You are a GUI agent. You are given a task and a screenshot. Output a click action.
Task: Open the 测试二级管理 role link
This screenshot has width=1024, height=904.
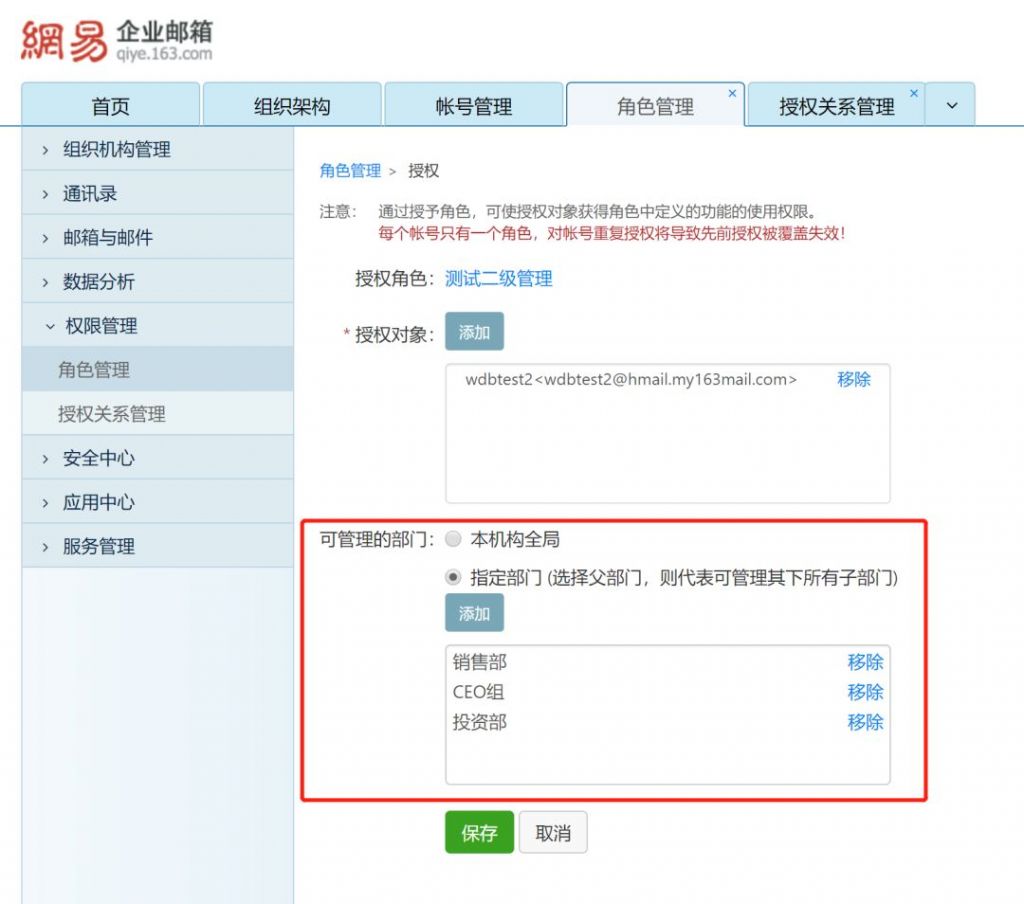tap(498, 279)
